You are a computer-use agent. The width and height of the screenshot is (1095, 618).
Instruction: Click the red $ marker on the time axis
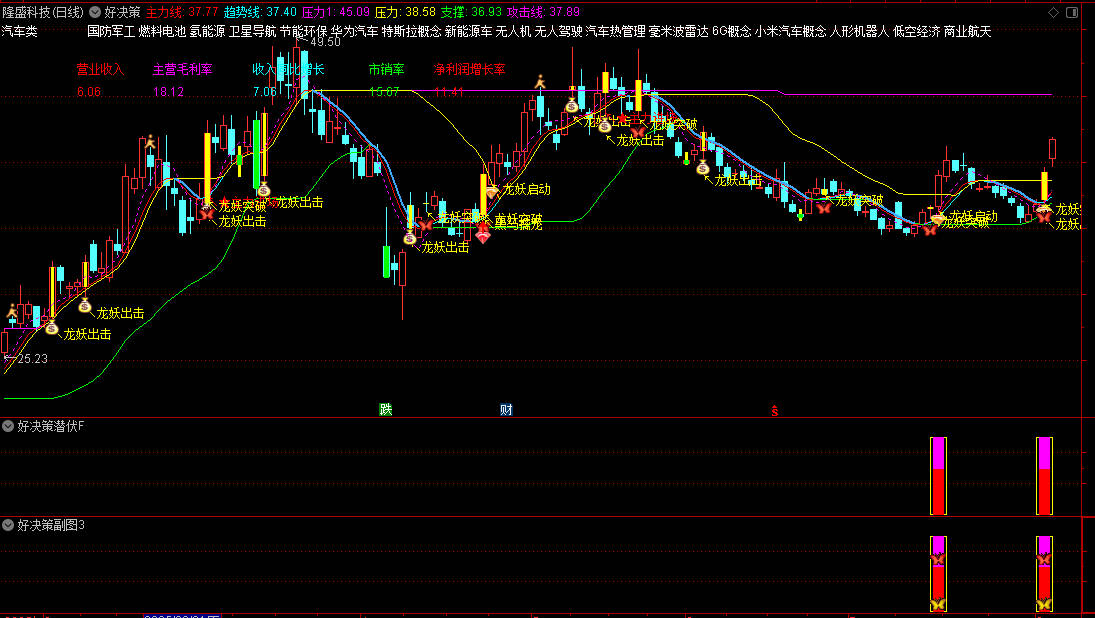[x=774, y=411]
